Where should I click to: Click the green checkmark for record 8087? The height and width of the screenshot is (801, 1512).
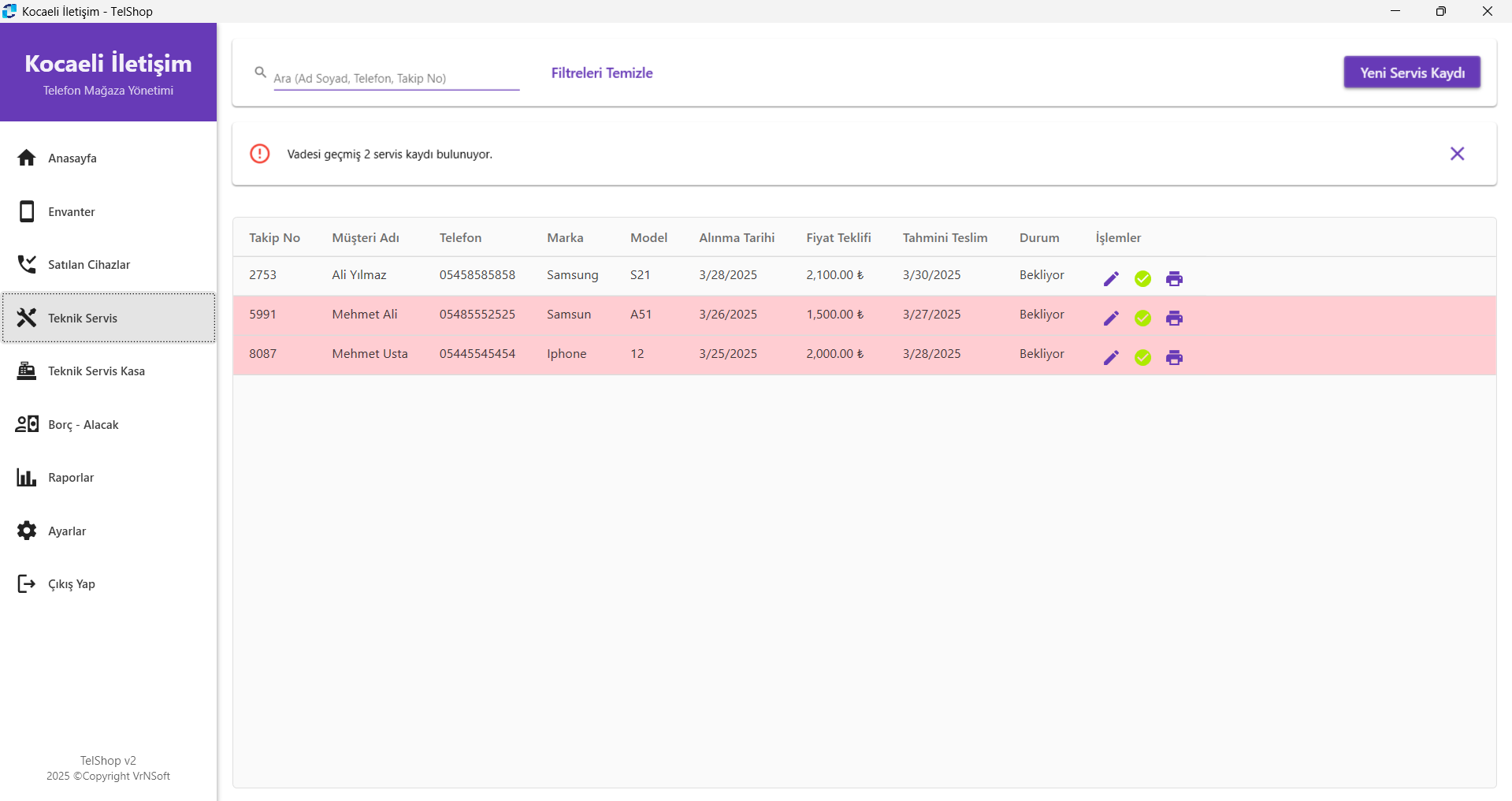pos(1142,358)
